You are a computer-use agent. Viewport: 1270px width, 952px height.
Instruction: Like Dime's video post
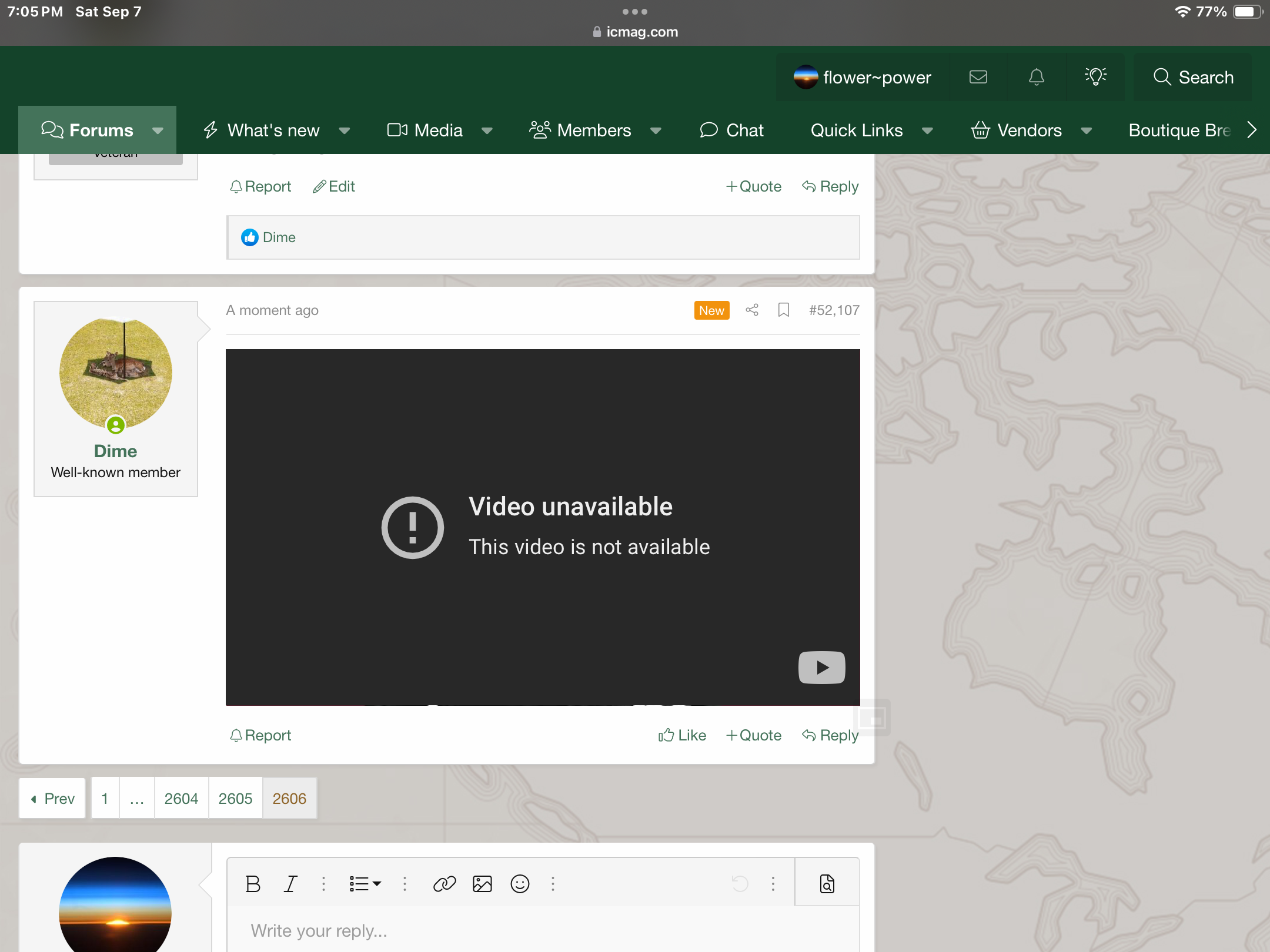click(x=682, y=735)
